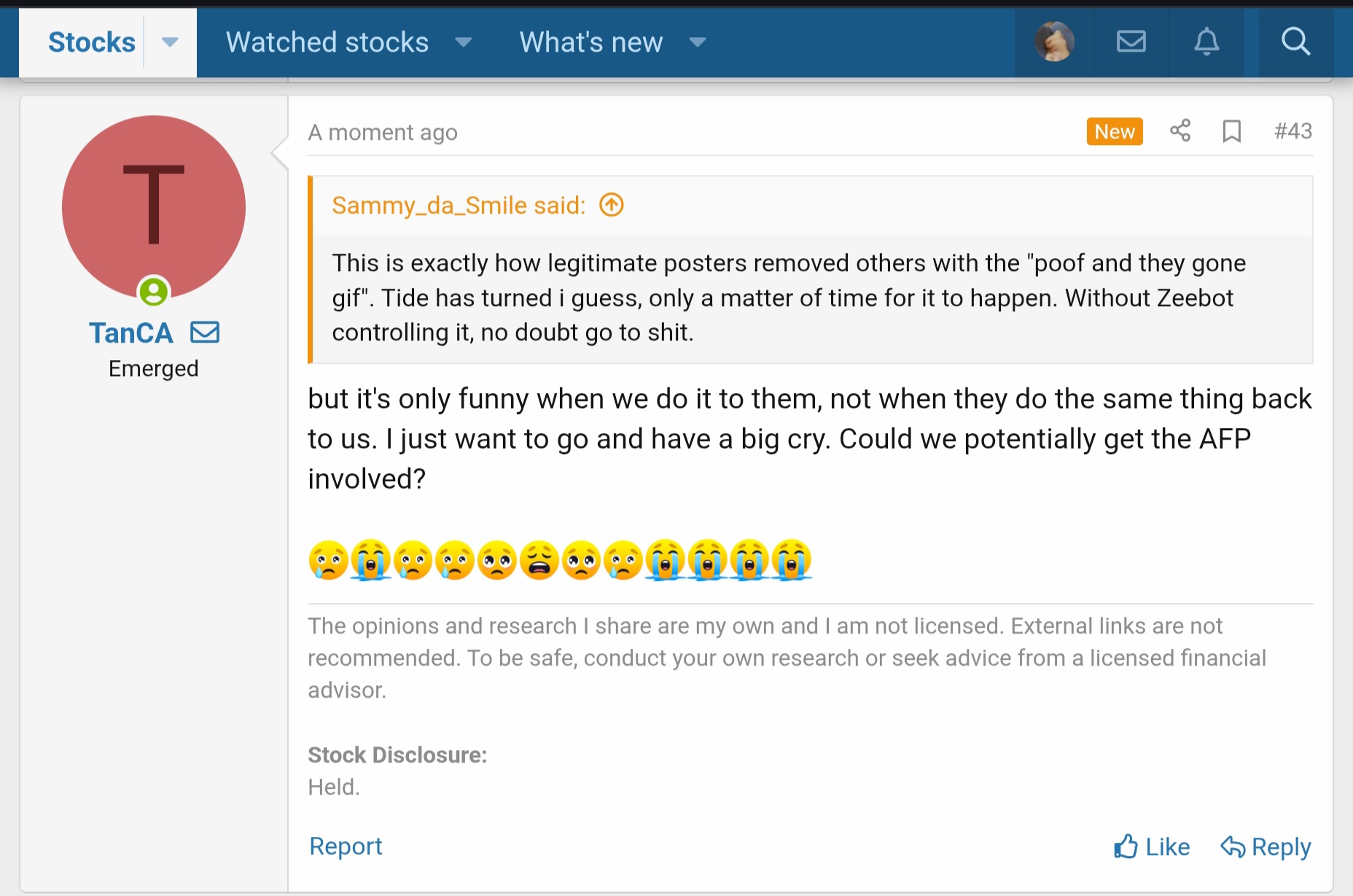Open the search magnifier icon
1353x896 pixels.
click(1295, 42)
